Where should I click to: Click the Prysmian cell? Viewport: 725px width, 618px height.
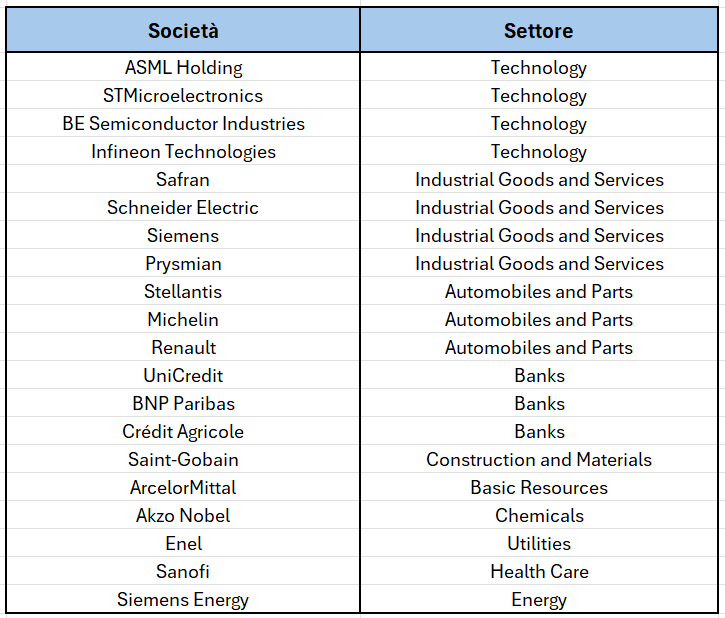point(183,264)
